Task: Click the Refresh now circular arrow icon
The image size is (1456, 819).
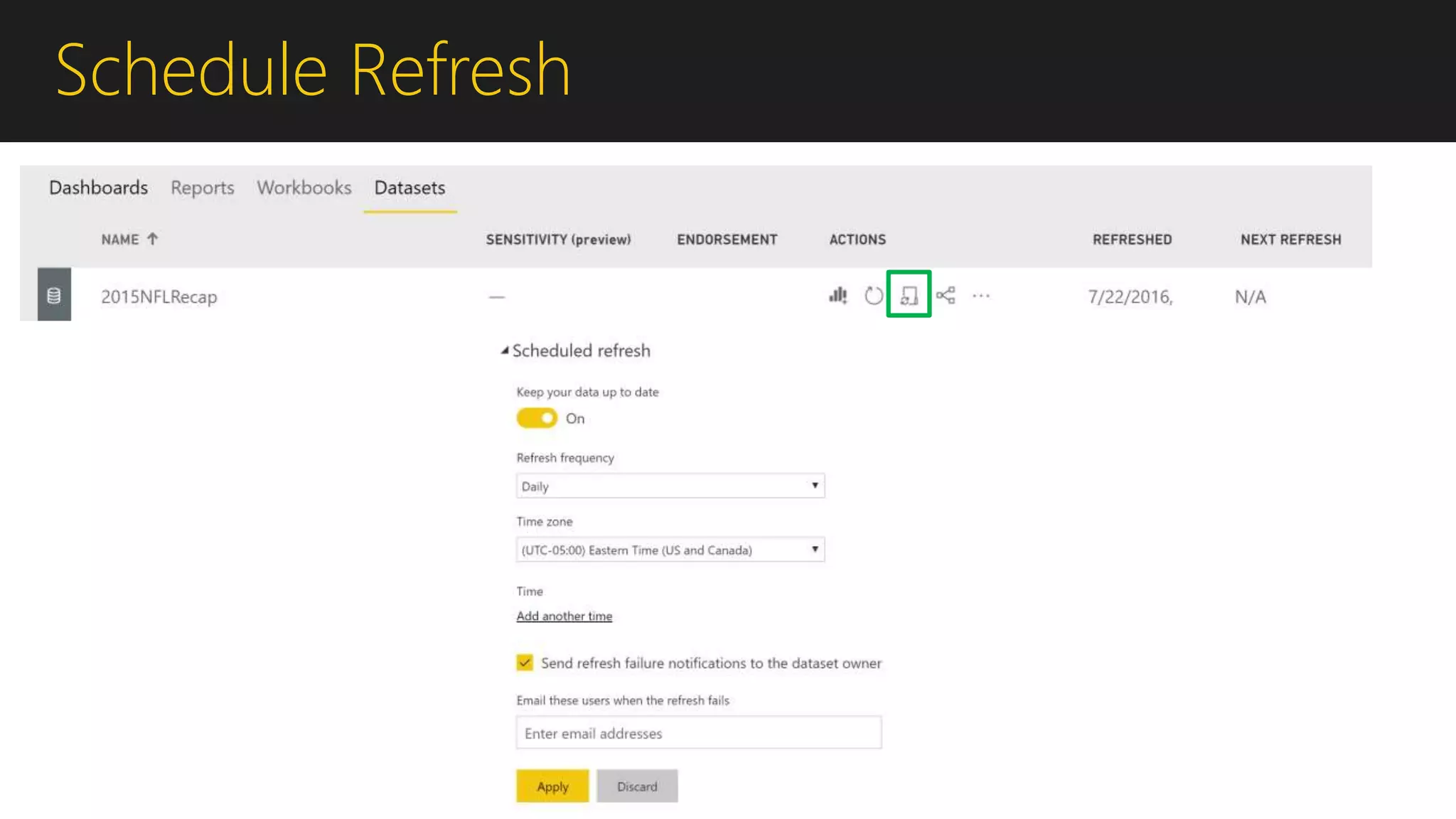Action: (x=874, y=295)
